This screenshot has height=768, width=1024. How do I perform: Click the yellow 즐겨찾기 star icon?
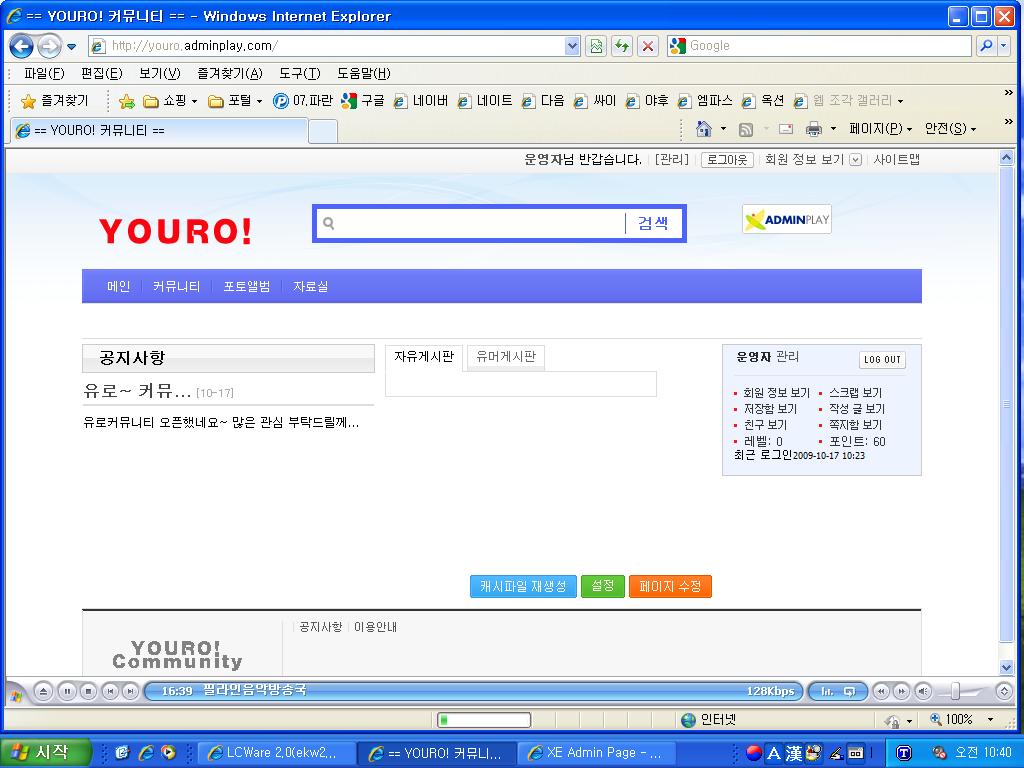pos(27,100)
